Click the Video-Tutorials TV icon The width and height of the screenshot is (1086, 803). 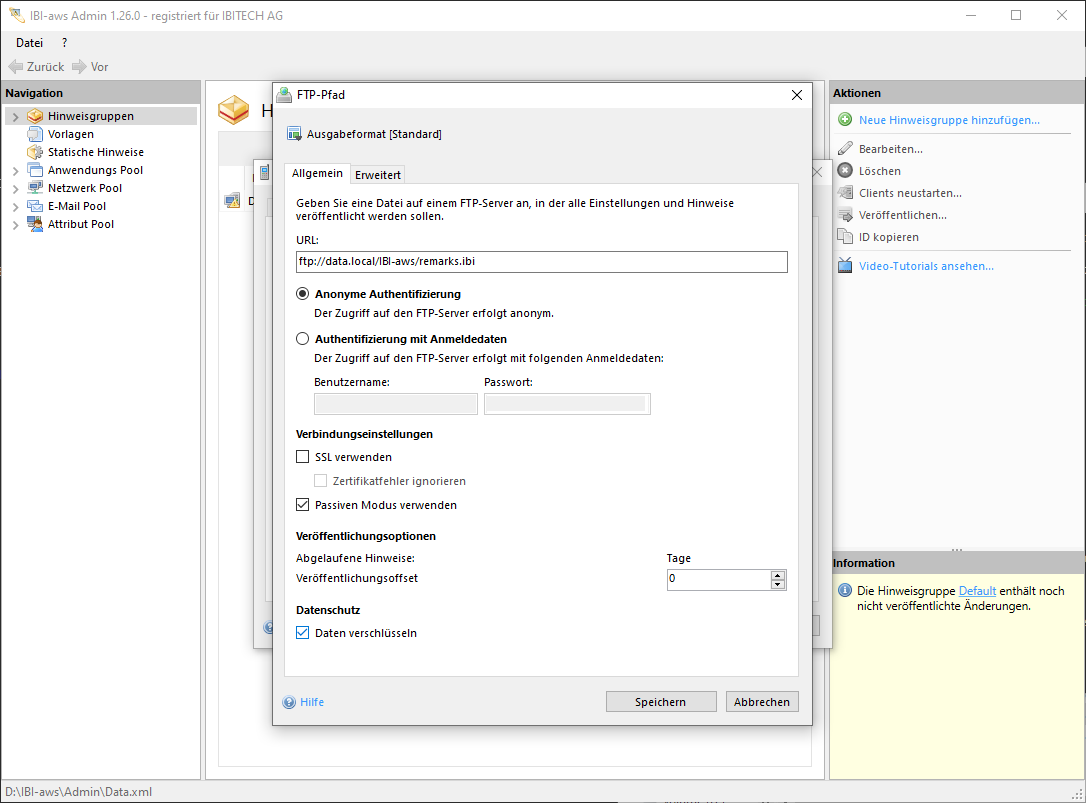(x=845, y=266)
